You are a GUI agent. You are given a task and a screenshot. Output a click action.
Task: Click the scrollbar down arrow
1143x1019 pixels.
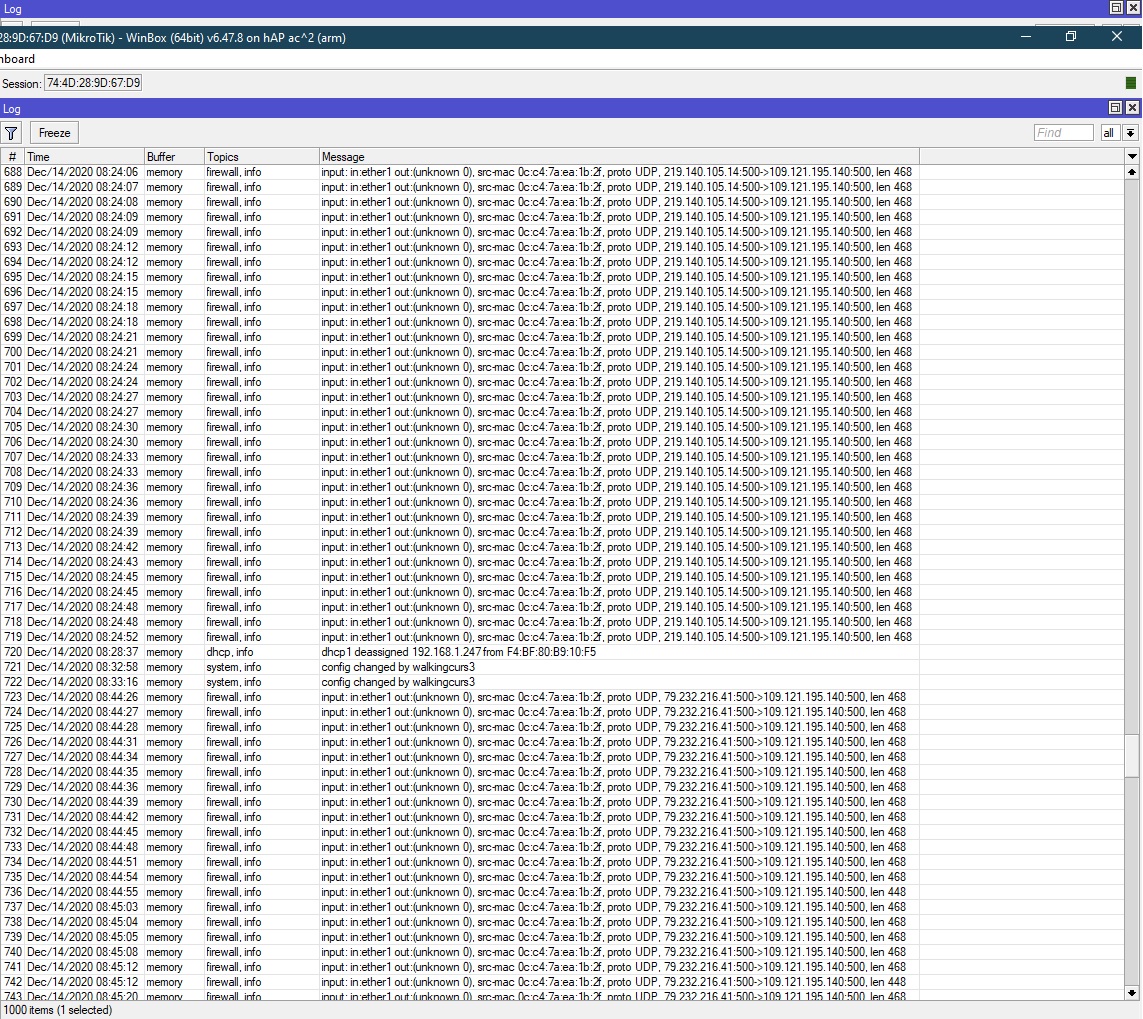click(x=1132, y=993)
